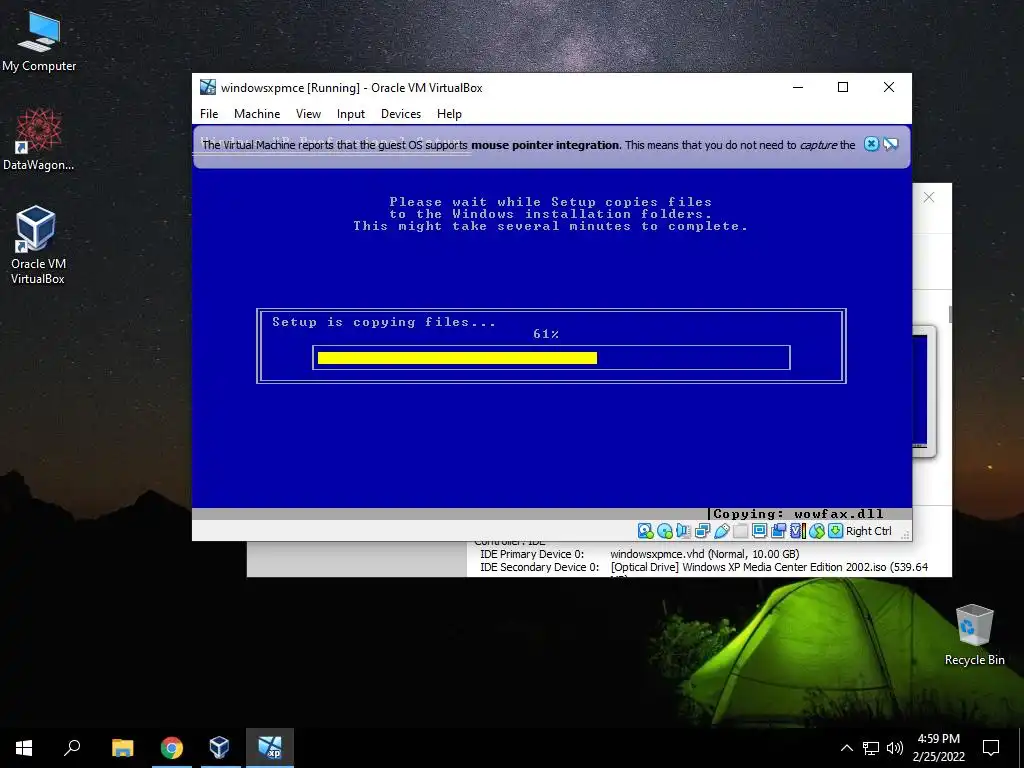The width and height of the screenshot is (1024, 768).
Task: Open the Action Center notifications
Action: click(991, 748)
